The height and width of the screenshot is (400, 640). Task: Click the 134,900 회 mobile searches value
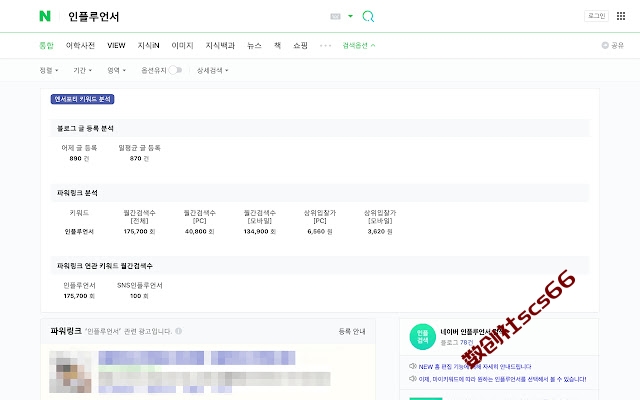pos(260,231)
